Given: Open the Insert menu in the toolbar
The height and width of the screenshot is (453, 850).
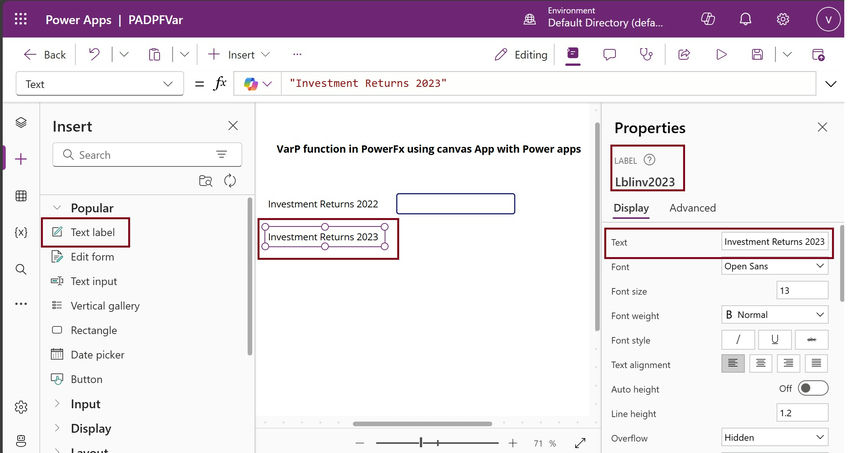Looking at the screenshot, I should tap(239, 55).
